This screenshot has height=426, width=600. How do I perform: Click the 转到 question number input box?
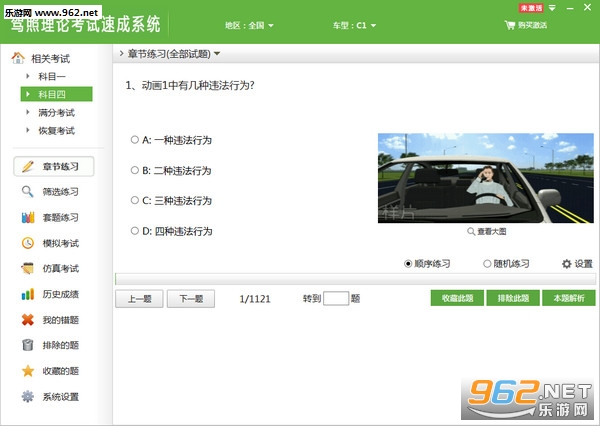click(x=336, y=299)
